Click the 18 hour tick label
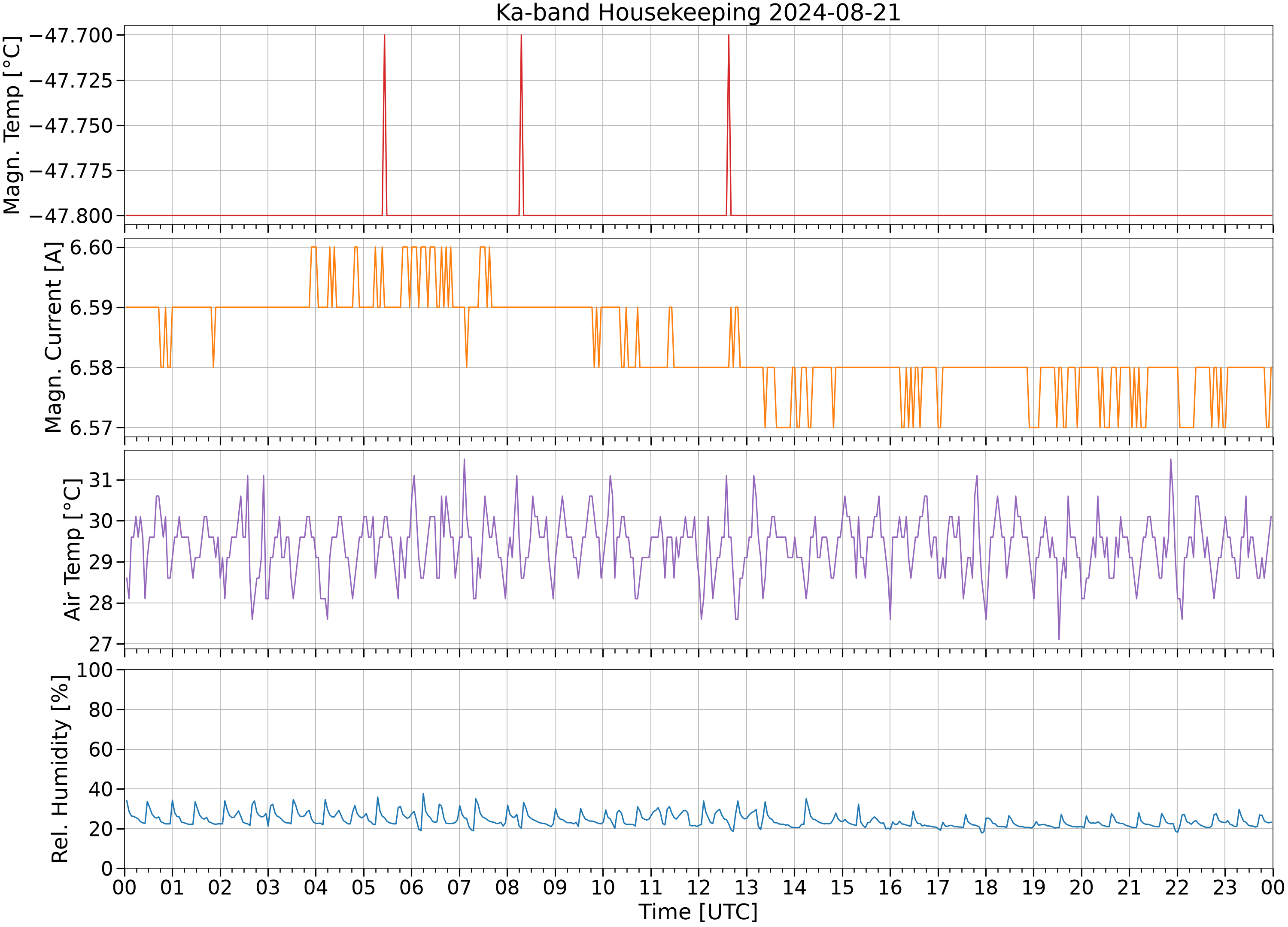The width and height of the screenshot is (1288, 927). (x=985, y=887)
